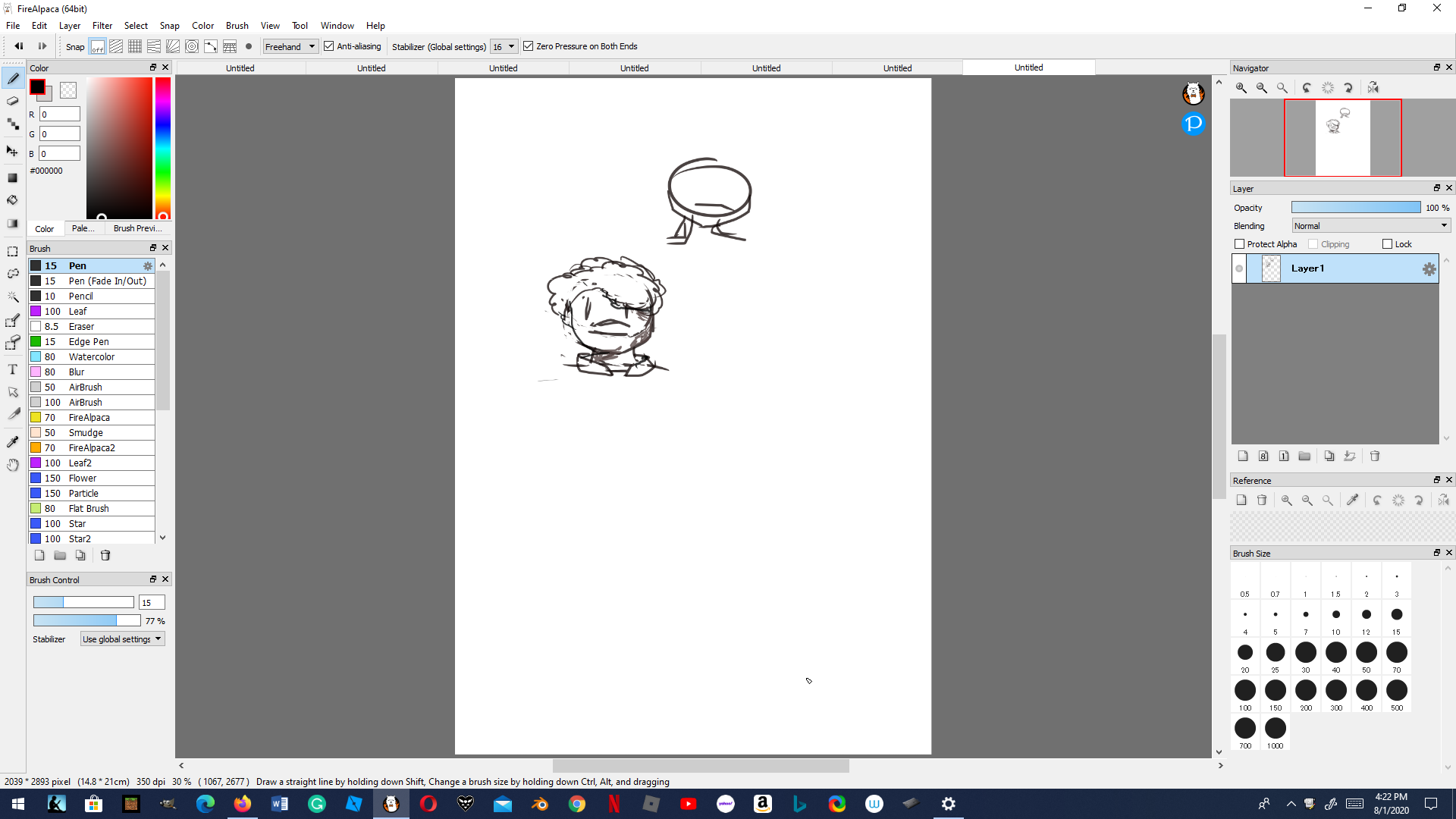Choose brush size 20 preset
Viewport: 1456px width, 819px height.
pyautogui.click(x=1245, y=653)
